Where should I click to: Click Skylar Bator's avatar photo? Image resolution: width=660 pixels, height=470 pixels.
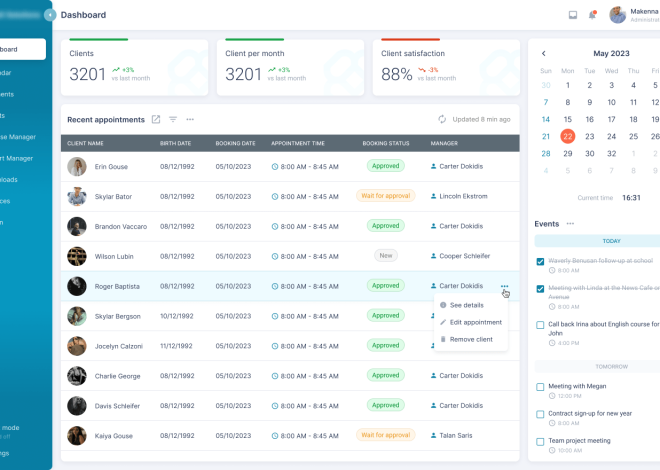click(77, 196)
